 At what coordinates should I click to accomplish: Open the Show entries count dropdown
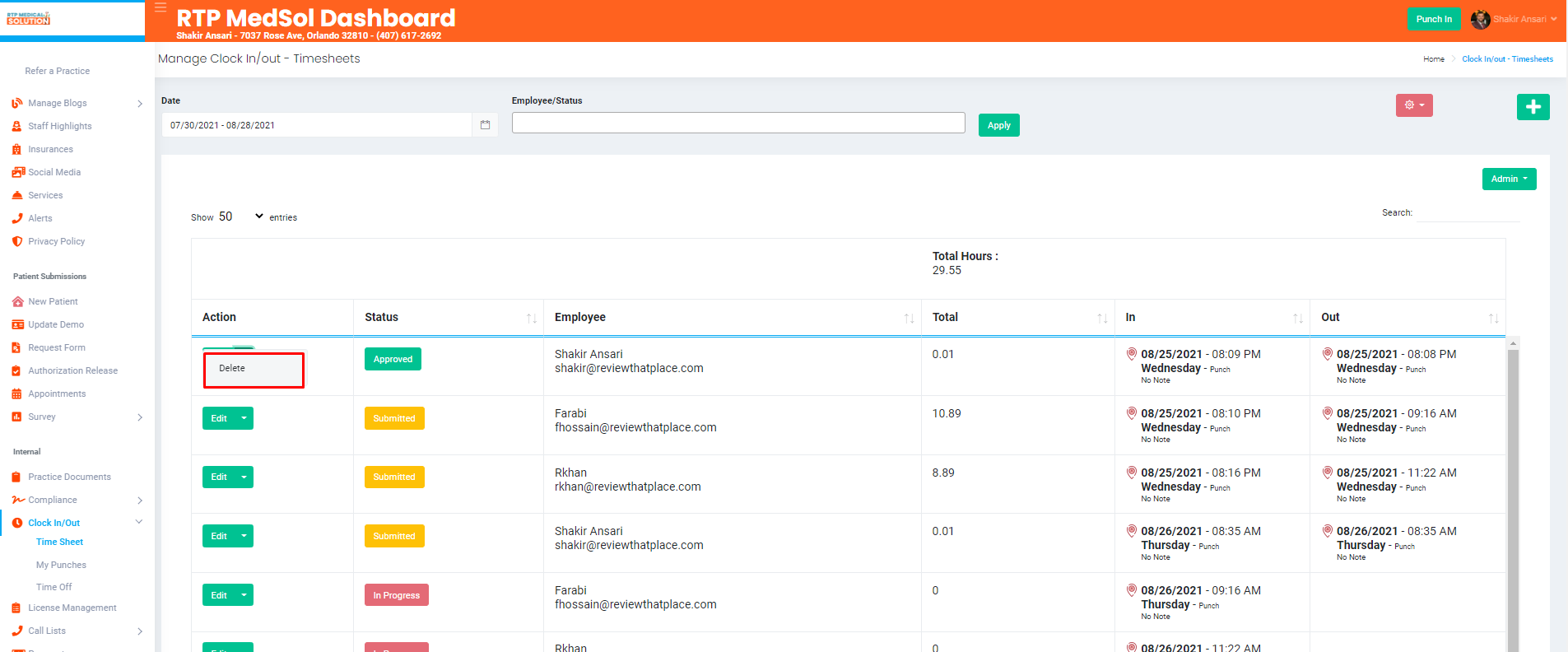tap(241, 217)
